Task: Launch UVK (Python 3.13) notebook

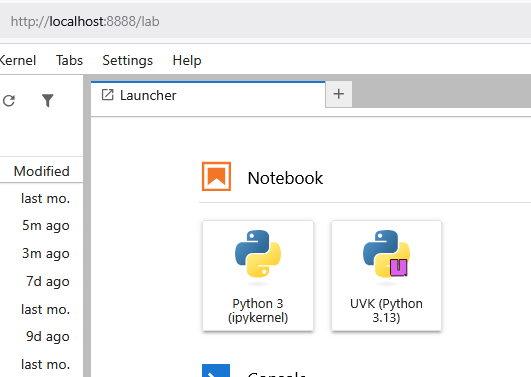Action: pos(386,275)
